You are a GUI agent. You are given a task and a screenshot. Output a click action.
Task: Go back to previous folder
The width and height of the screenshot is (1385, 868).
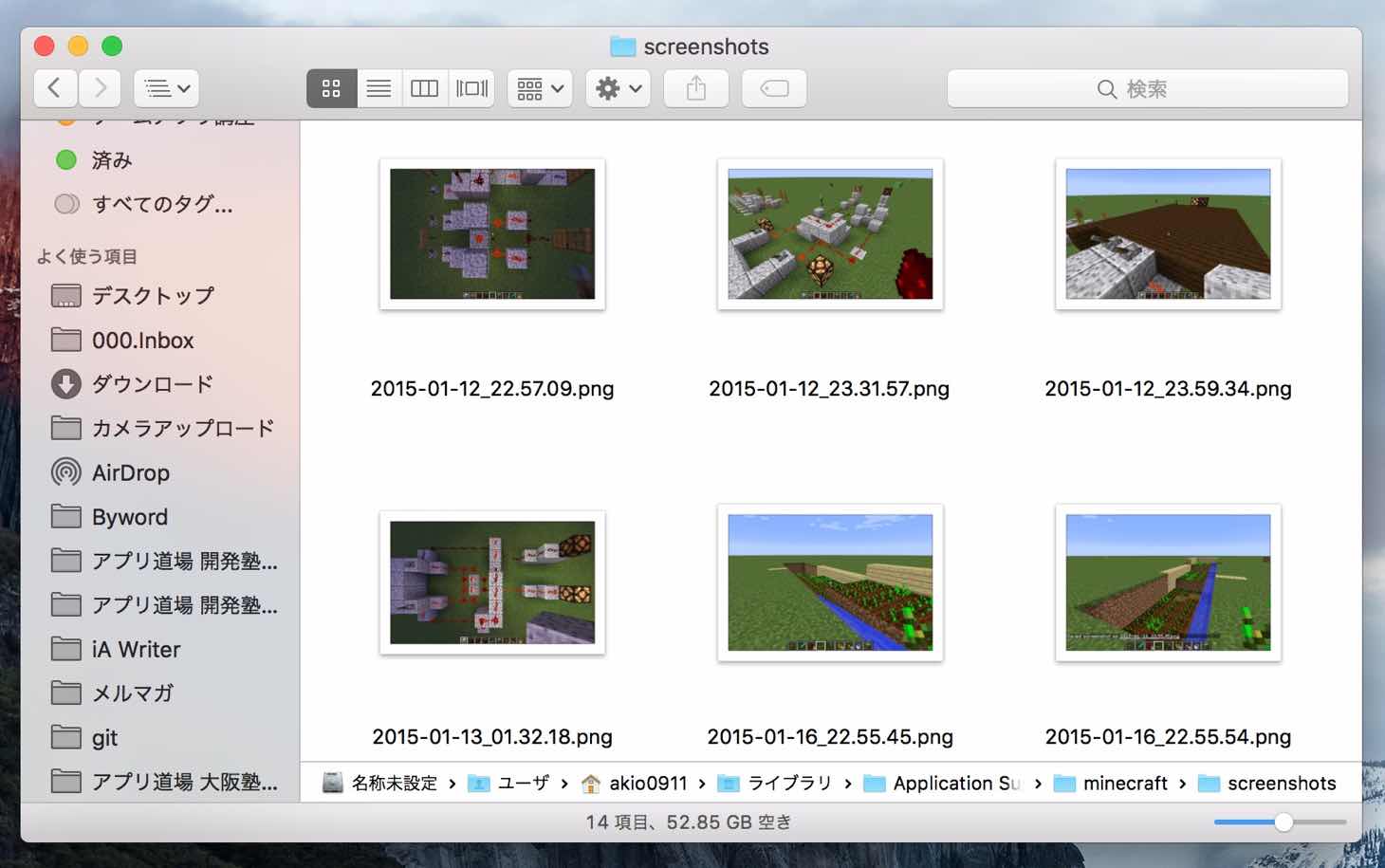point(55,88)
